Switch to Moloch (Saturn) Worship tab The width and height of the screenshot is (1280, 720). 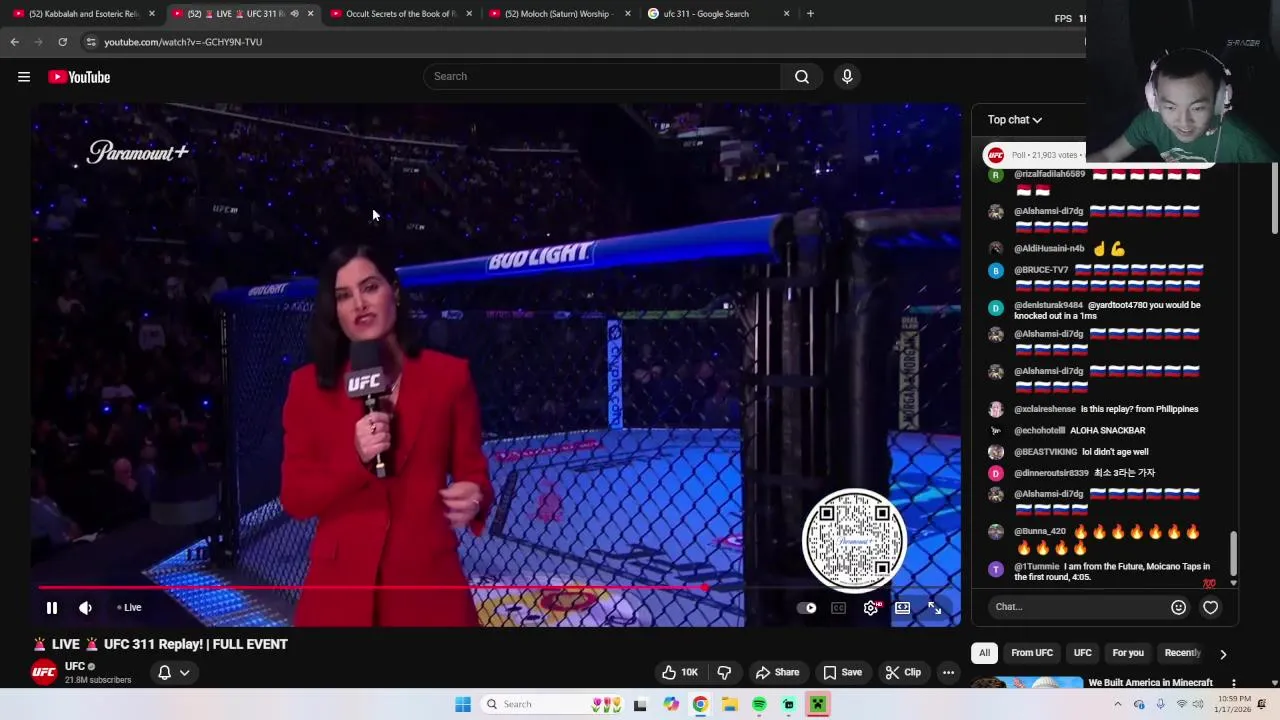[558, 14]
